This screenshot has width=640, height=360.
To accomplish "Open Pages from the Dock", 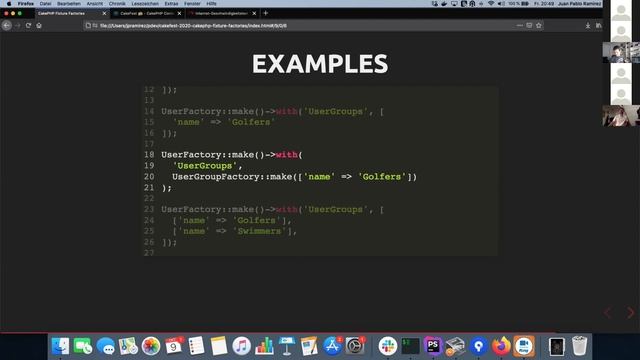I will (x=309, y=346).
